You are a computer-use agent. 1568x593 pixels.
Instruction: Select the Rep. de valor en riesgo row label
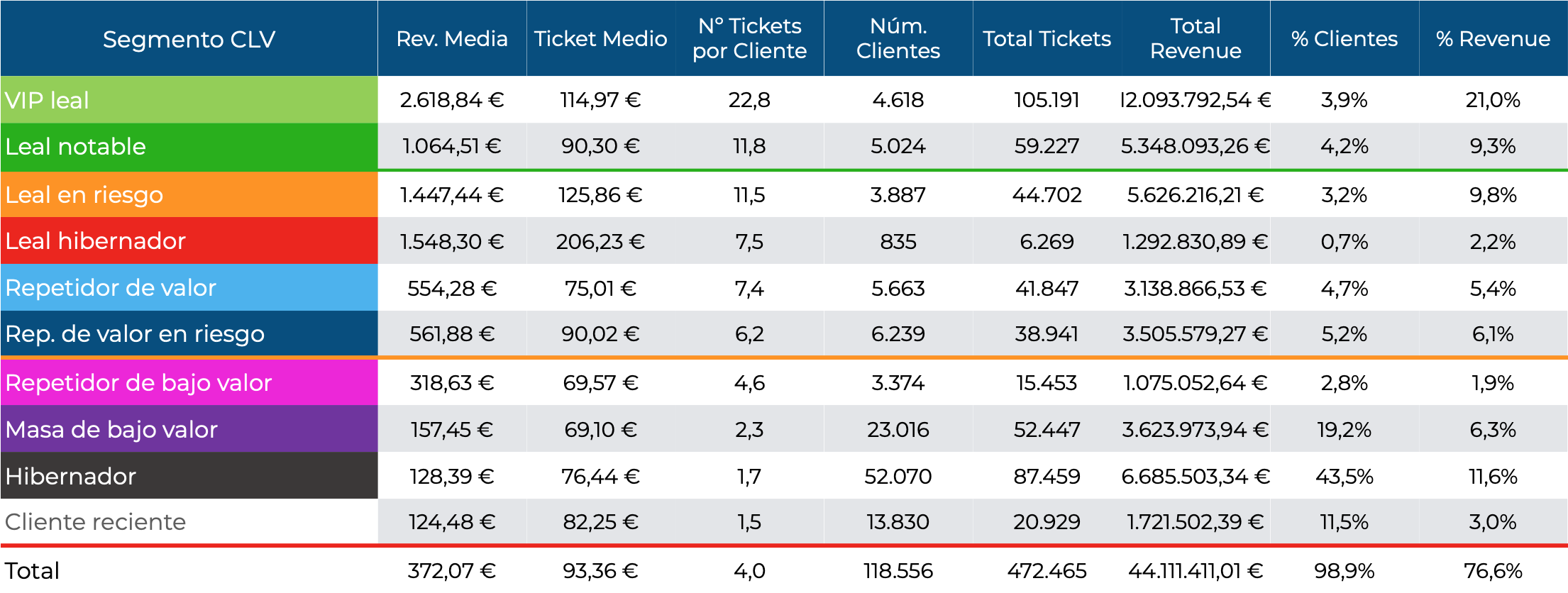(x=135, y=334)
